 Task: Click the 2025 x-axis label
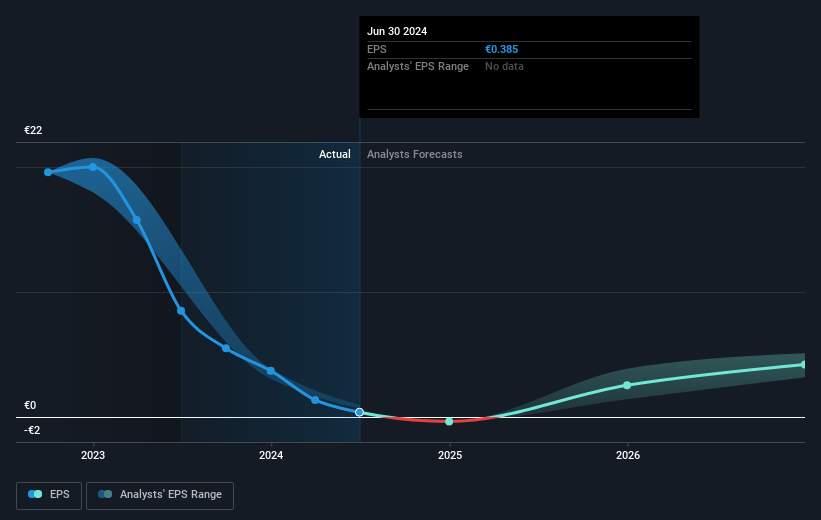point(450,455)
